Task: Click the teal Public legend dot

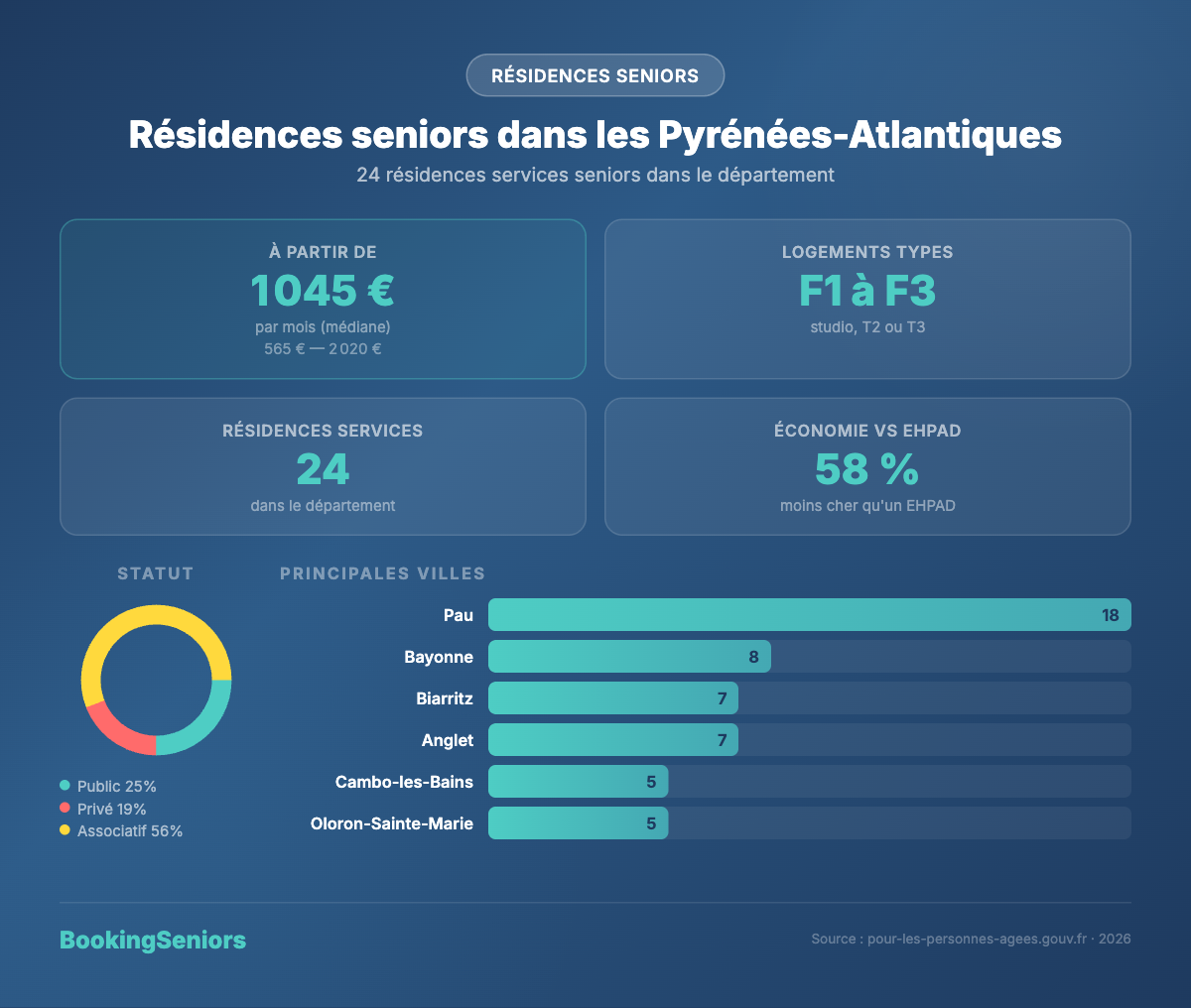Action: point(66,786)
